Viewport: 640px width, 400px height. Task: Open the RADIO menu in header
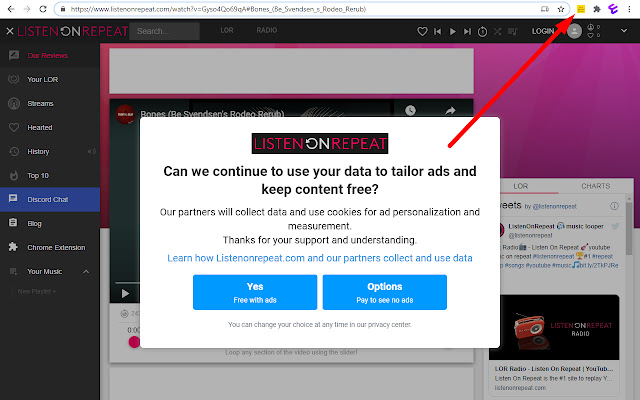pos(267,30)
